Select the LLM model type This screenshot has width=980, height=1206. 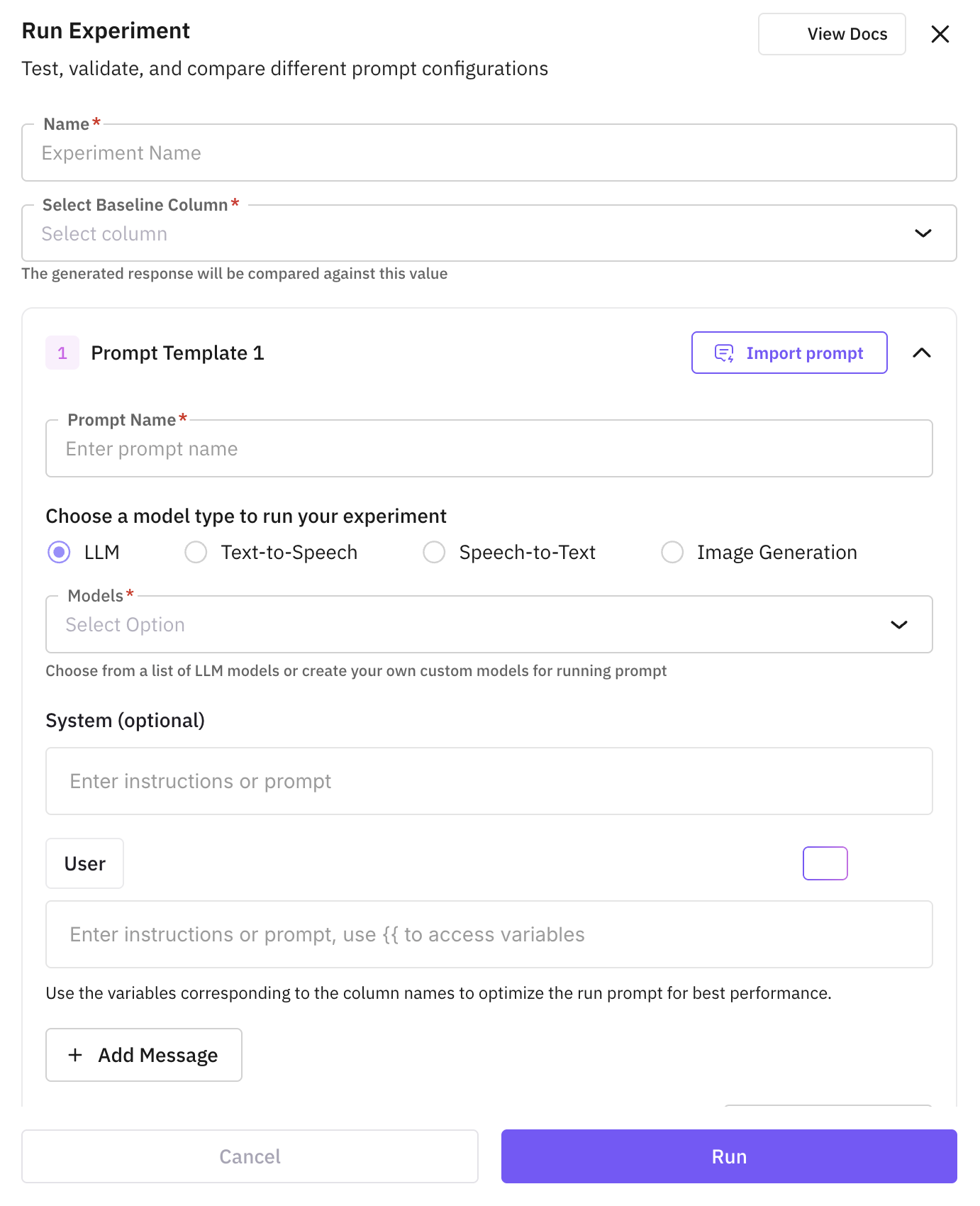click(59, 552)
